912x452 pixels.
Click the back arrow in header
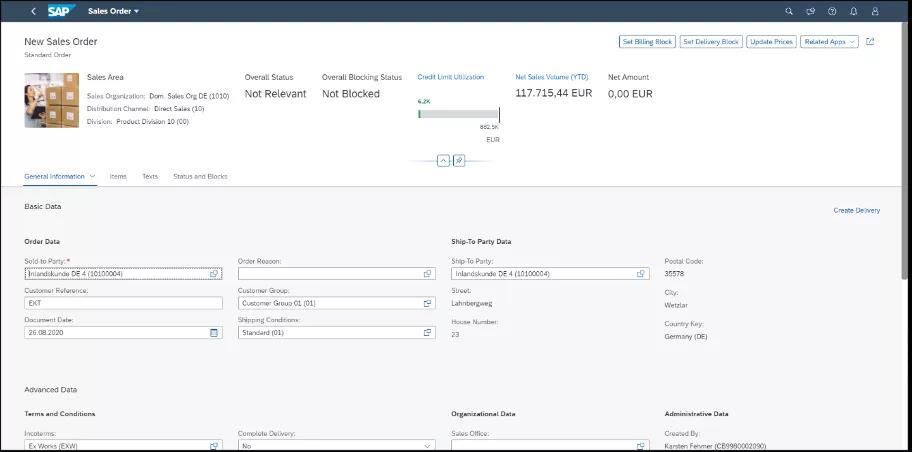point(33,11)
